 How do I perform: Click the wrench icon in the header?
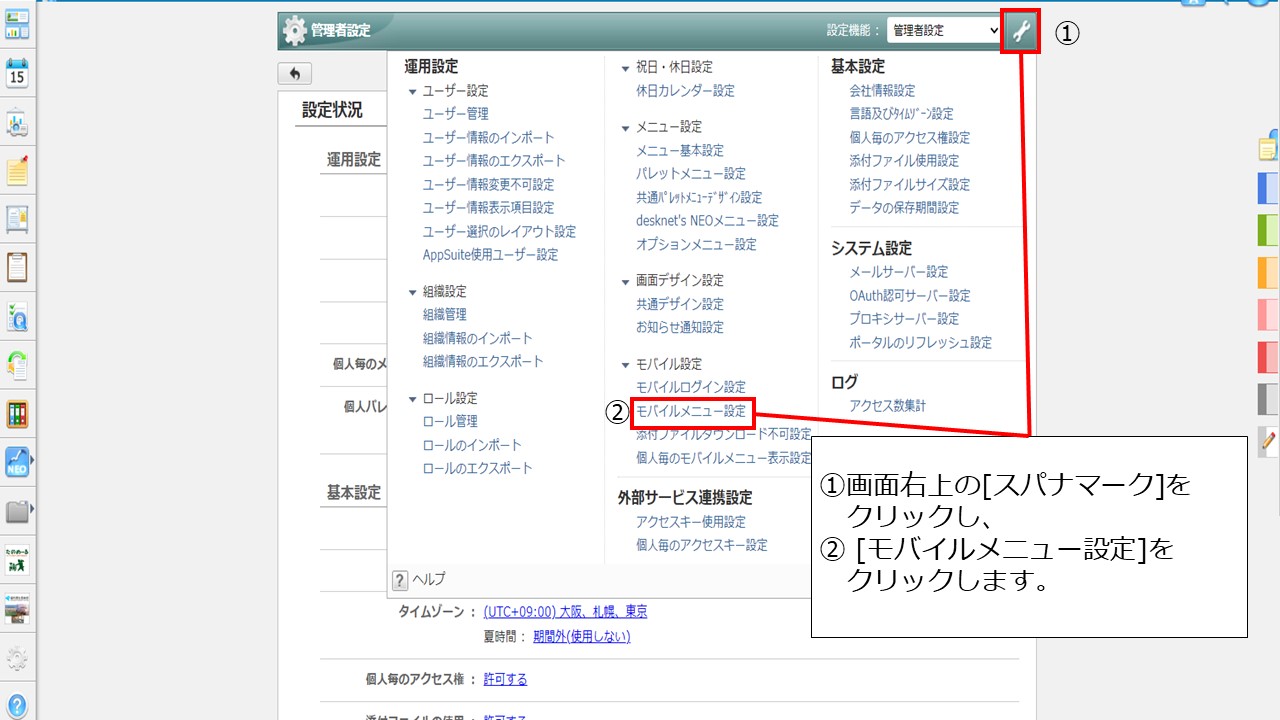[x=1021, y=31]
